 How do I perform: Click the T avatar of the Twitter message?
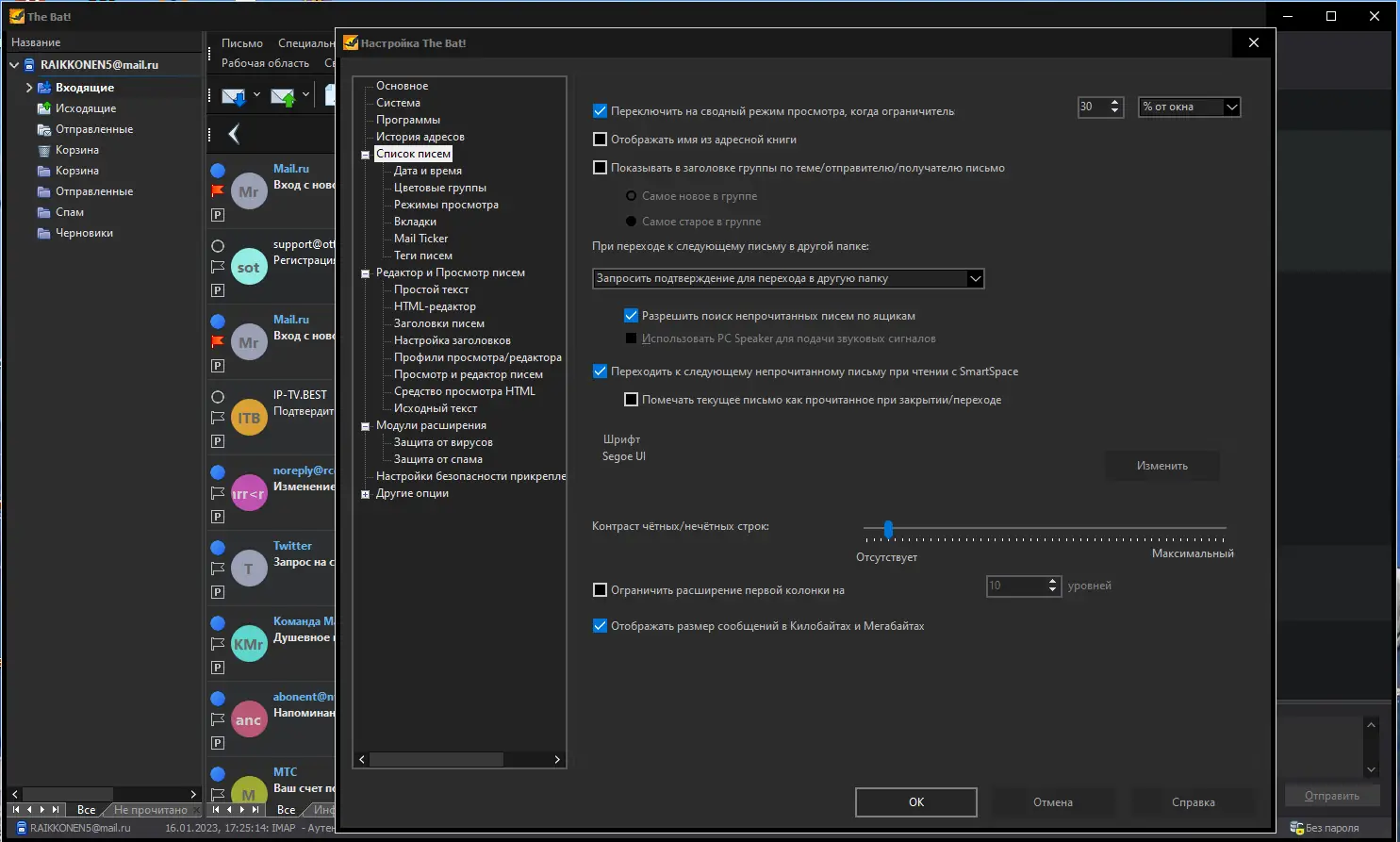[249, 569]
